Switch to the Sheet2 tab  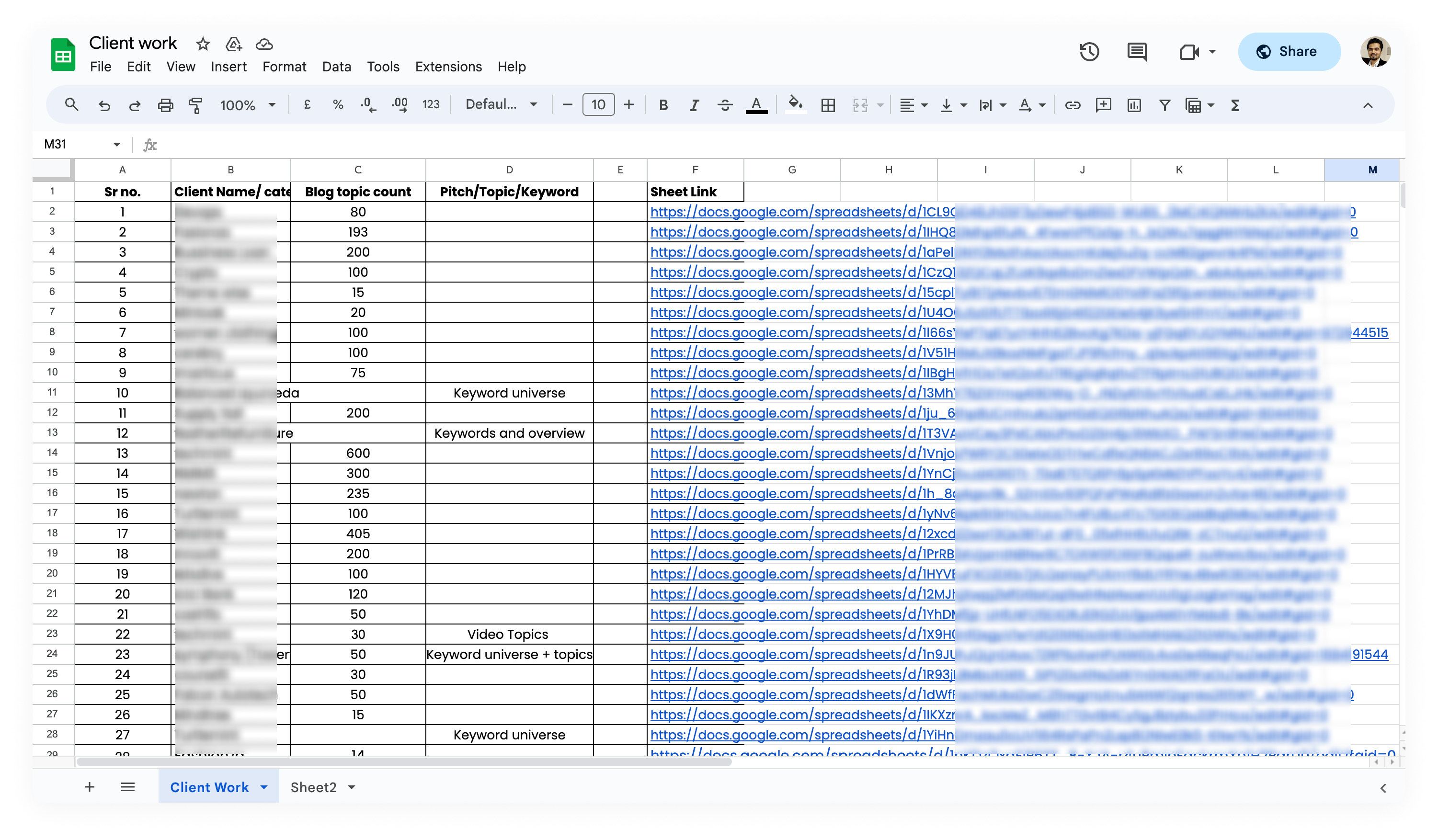(x=313, y=787)
